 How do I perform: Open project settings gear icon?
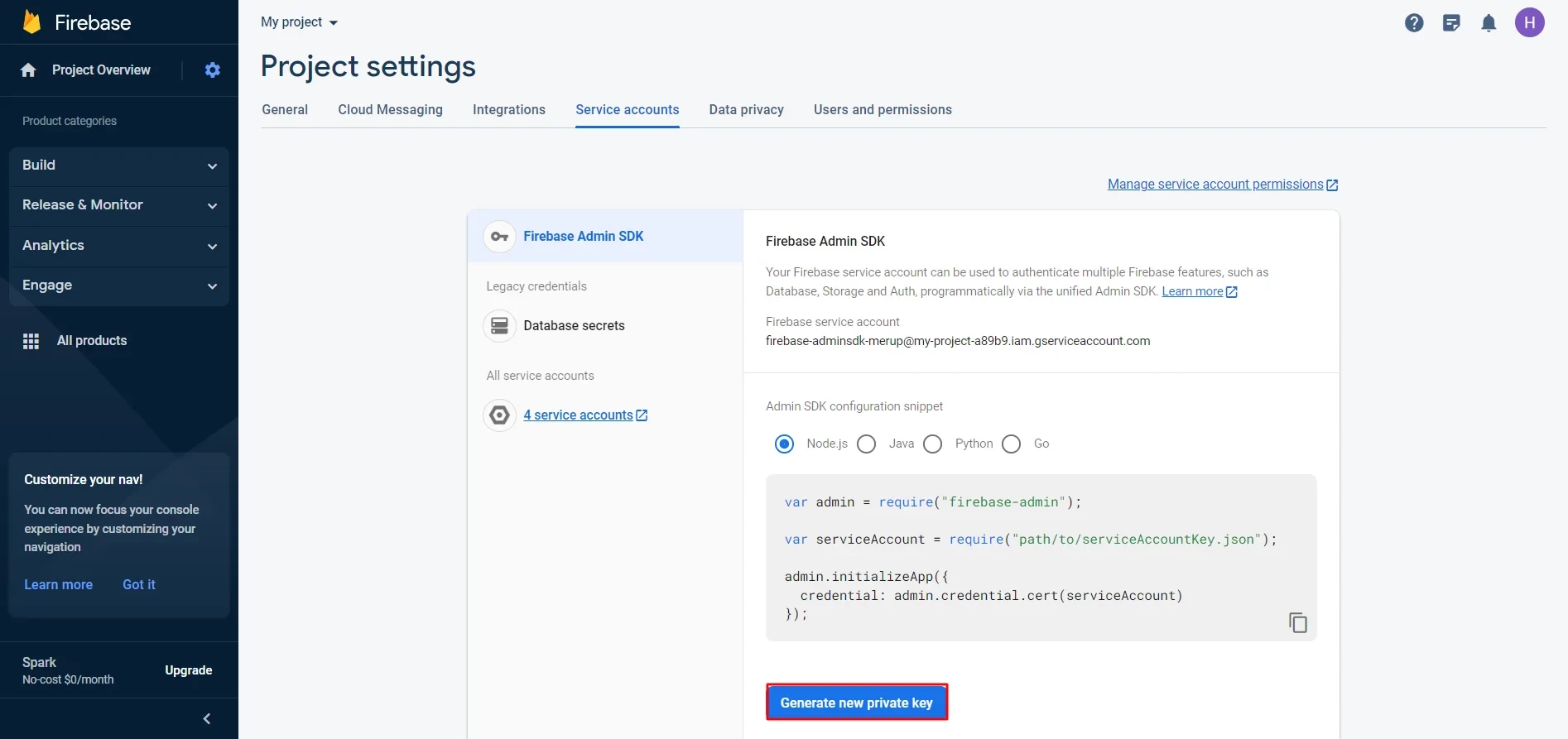pyautogui.click(x=213, y=70)
